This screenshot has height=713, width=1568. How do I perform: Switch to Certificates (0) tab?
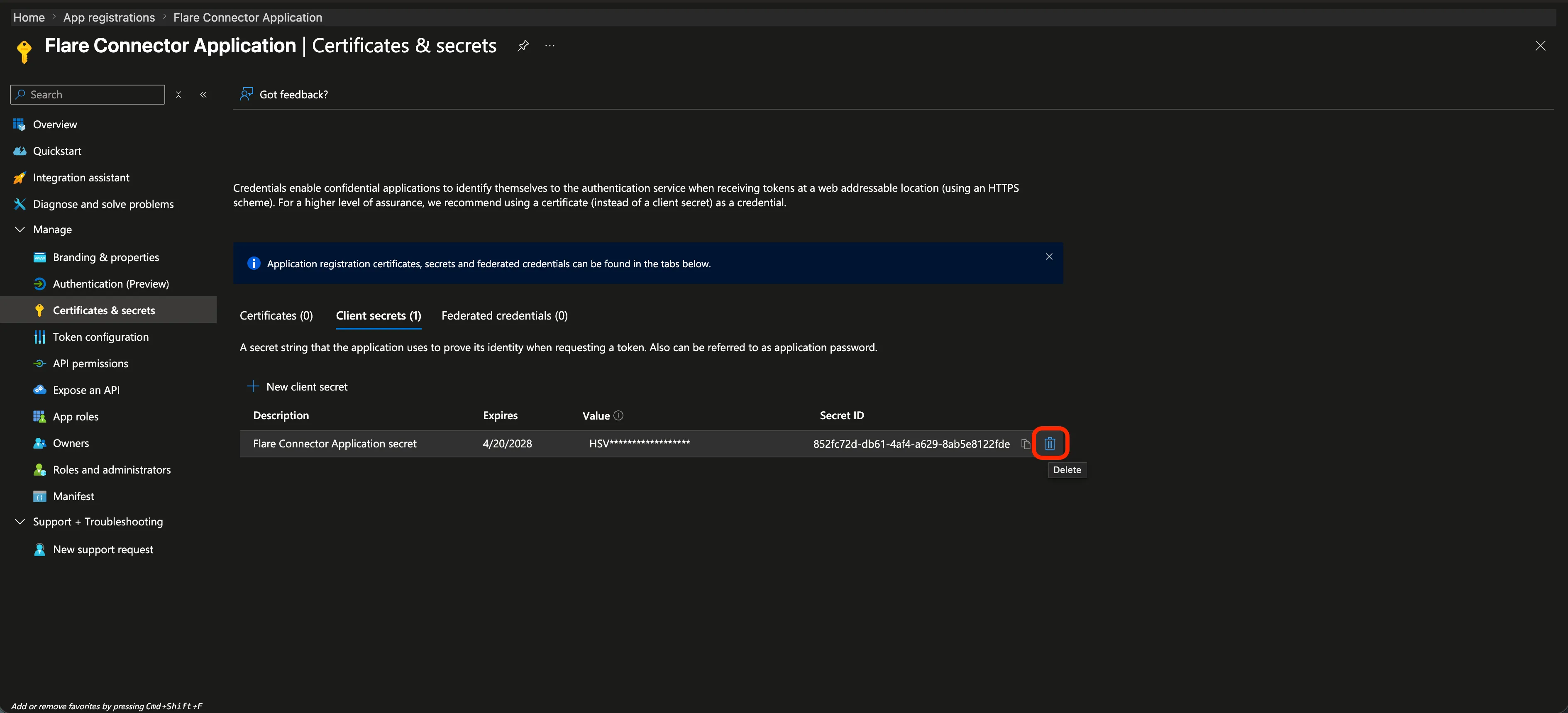(276, 315)
